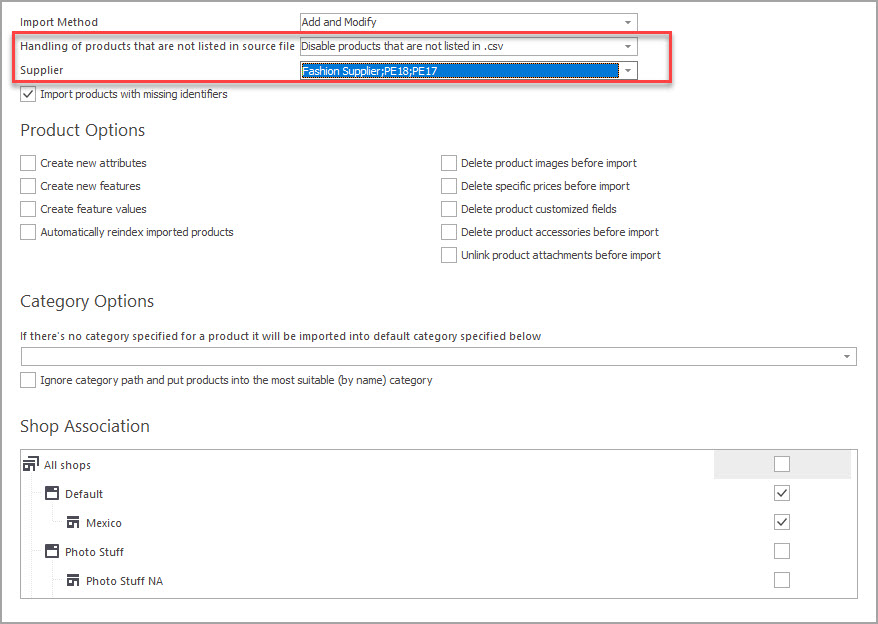Click the Mexico shop icon
The width and height of the screenshot is (878, 624).
coord(73,523)
